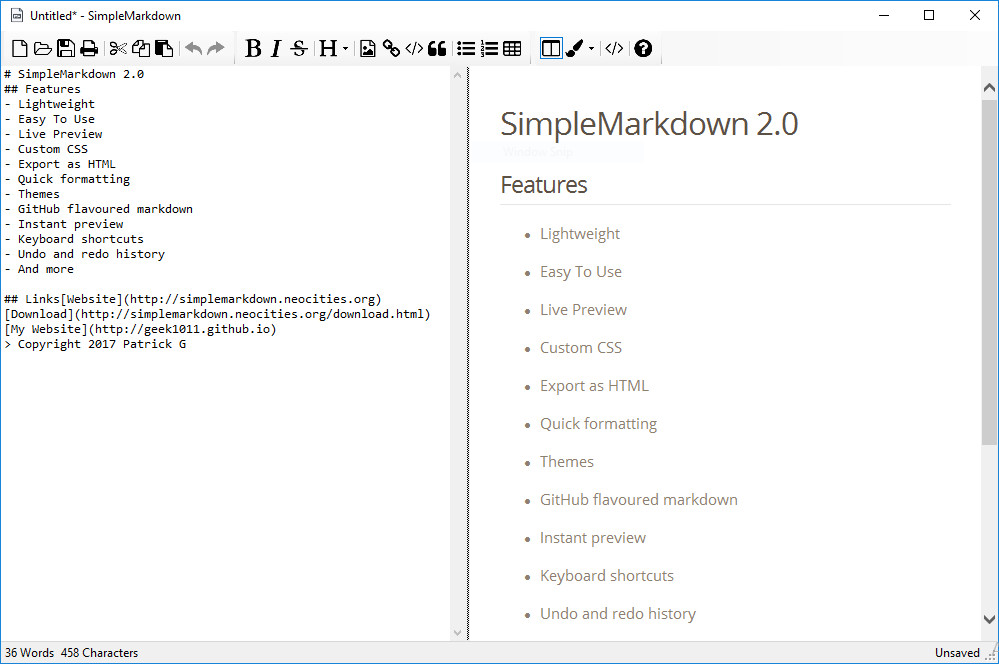The width and height of the screenshot is (999, 664).
Task: Open the heading level dropdown arrow
Action: (345, 48)
